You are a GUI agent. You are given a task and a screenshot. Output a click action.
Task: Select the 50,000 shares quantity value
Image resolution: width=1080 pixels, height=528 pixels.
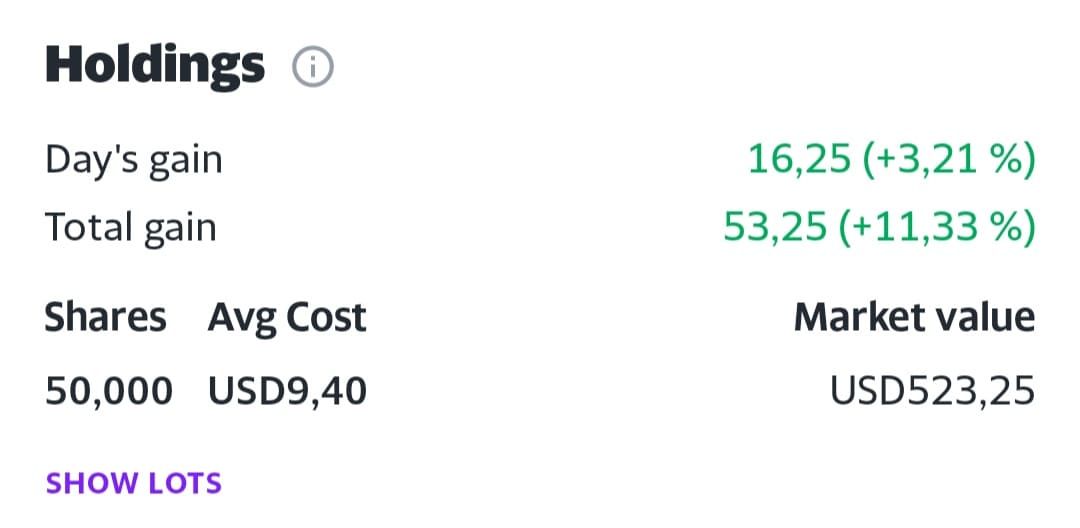coord(108,391)
